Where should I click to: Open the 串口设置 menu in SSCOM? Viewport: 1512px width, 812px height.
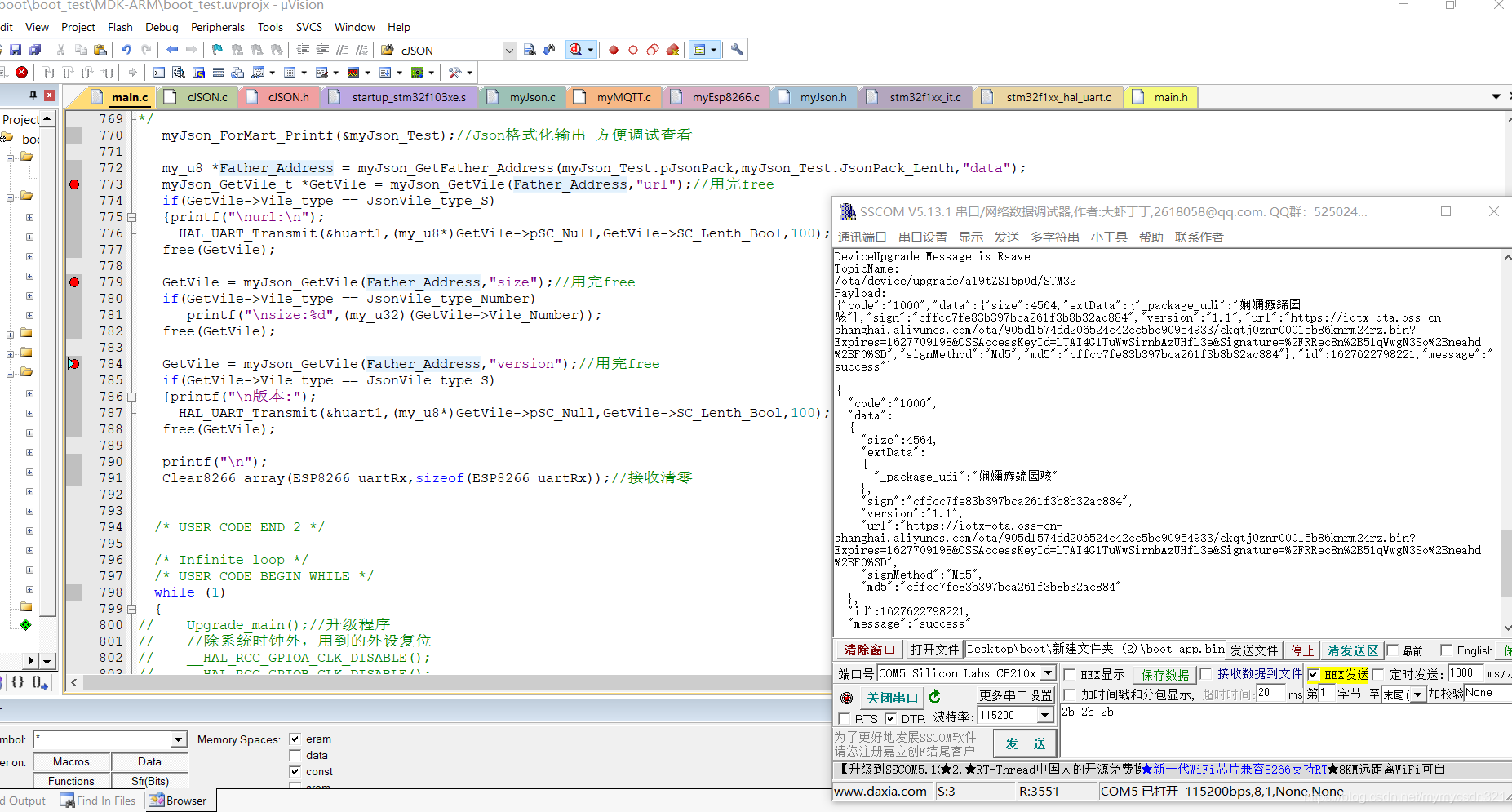point(923,237)
